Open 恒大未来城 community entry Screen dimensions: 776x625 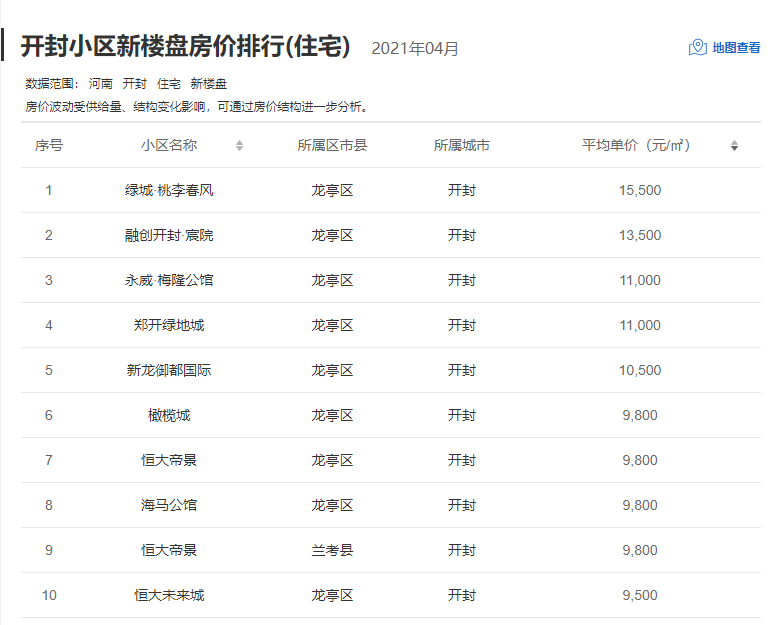click(x=169, y=595)
